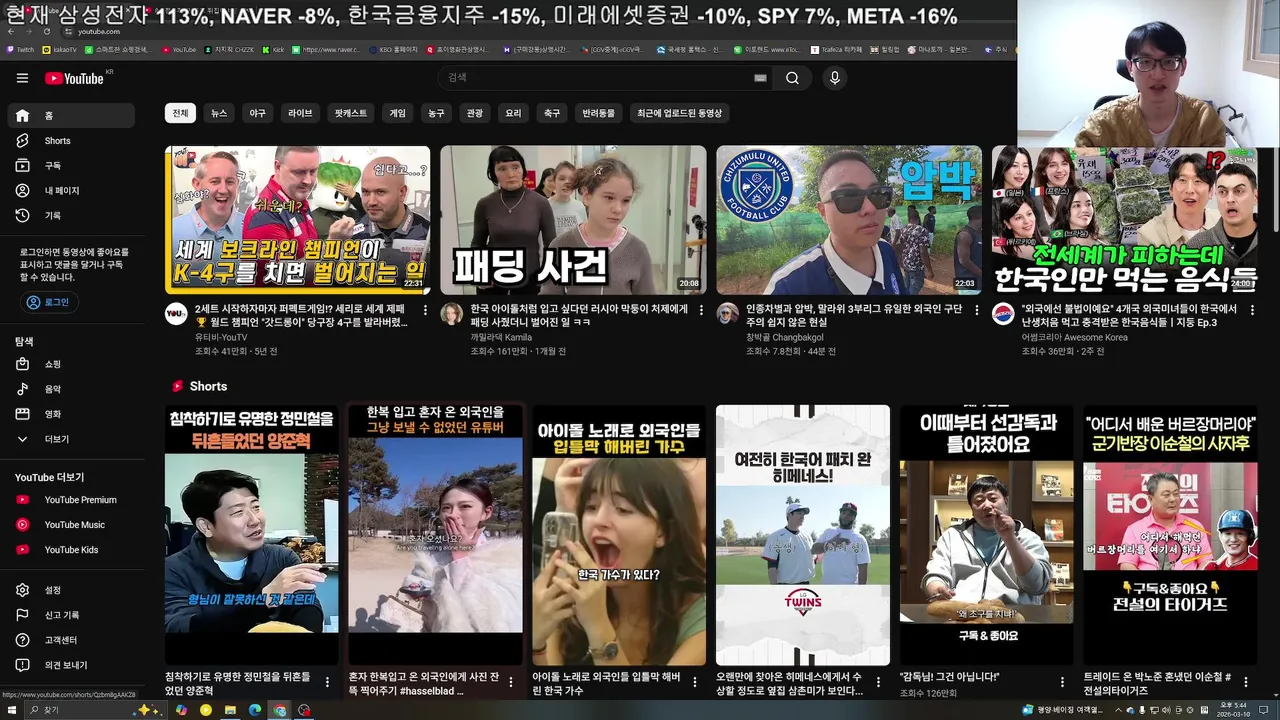
Task: Open options menu for 어썸코리아 video
Action: 1252,310
